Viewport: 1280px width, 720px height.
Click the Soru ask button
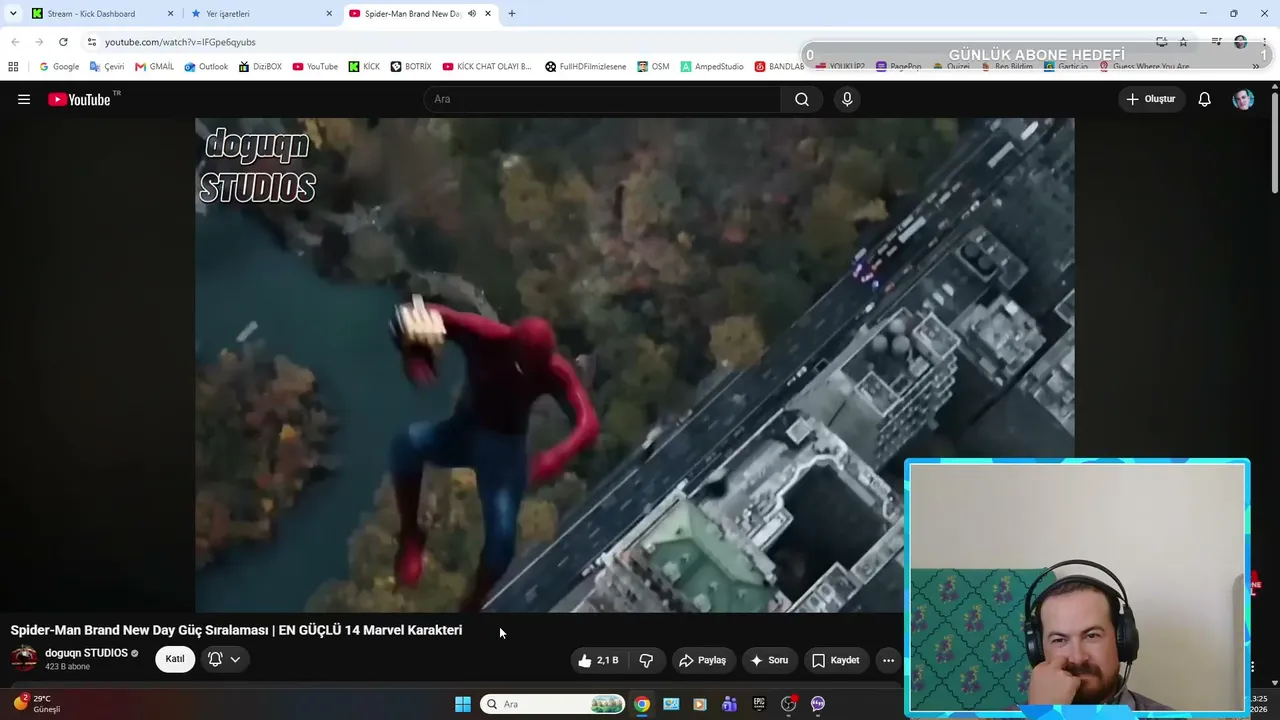[x=769, y=660]
